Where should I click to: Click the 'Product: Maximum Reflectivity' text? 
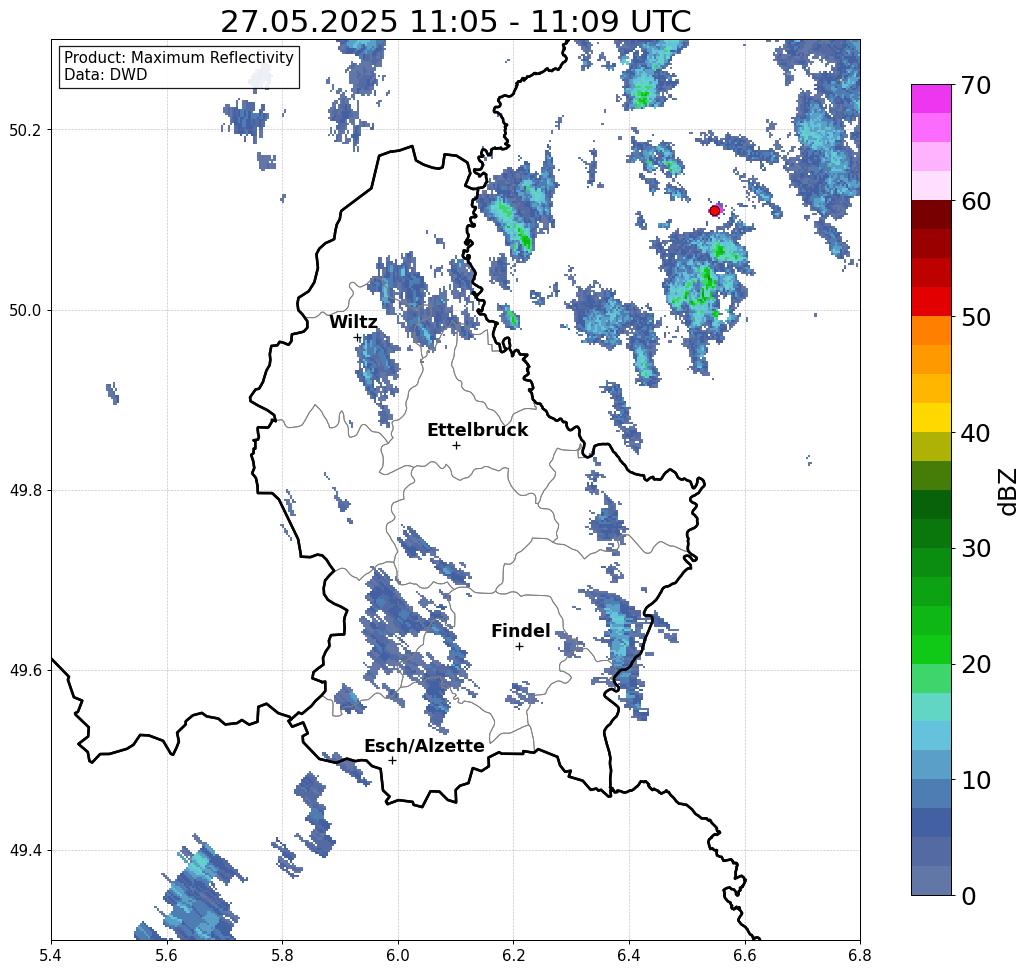[178, 58]
